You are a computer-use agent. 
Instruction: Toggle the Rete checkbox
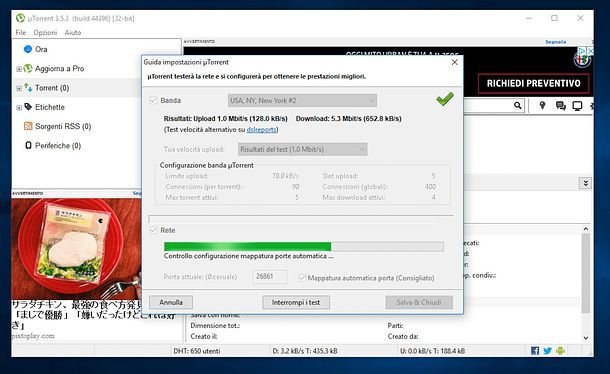click(x=153, y=230)
